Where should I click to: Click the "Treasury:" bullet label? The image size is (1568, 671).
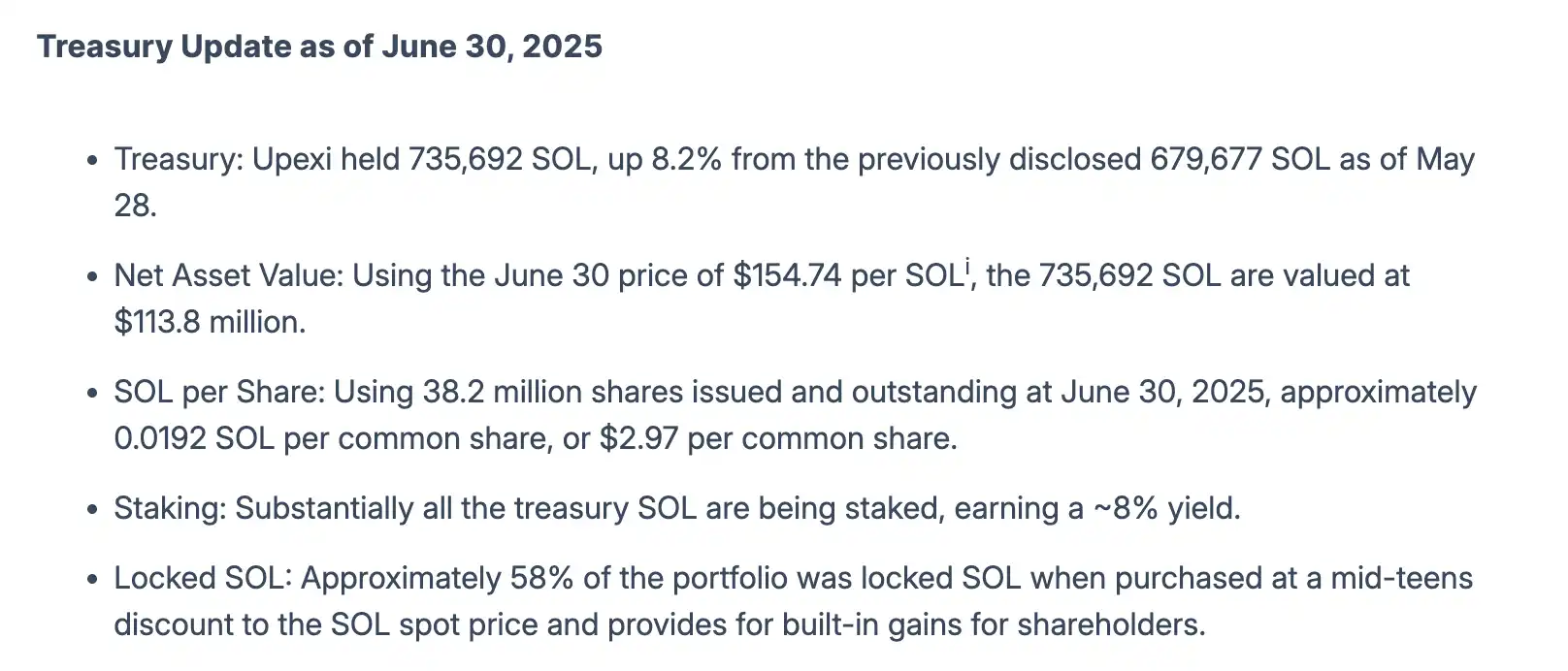pos(179,159)
